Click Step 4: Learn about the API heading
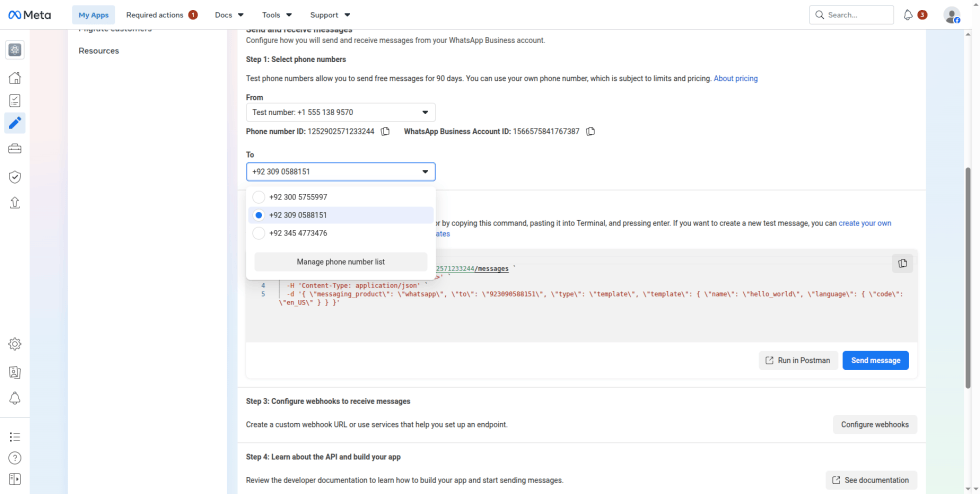The image size is (980, 494). [323, 457]
